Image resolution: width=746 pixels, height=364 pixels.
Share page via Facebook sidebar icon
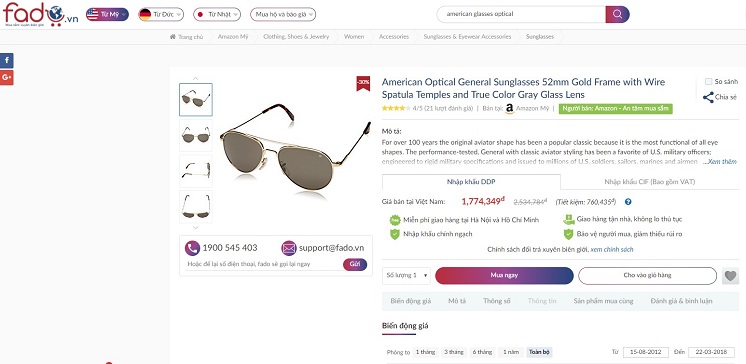(x=7, y=60)
